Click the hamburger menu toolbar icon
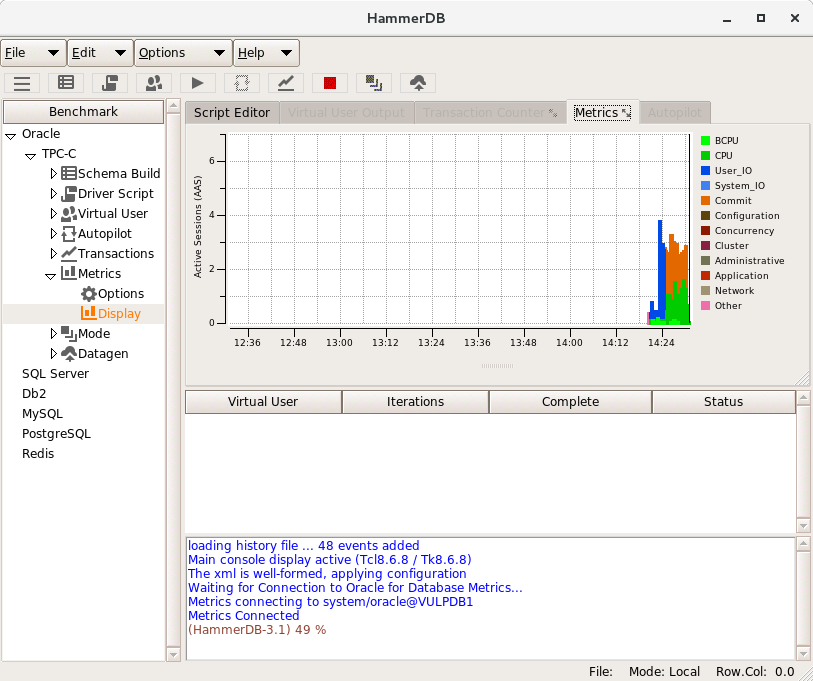This screenshot has height=681, width=813. (22, 83)
